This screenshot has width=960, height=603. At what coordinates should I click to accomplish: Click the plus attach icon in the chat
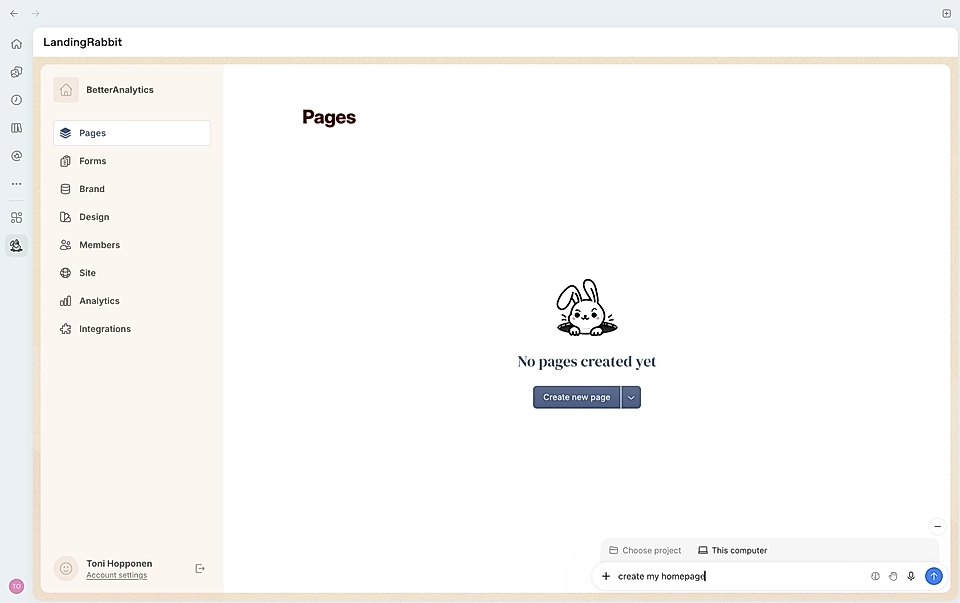point(606,576)
